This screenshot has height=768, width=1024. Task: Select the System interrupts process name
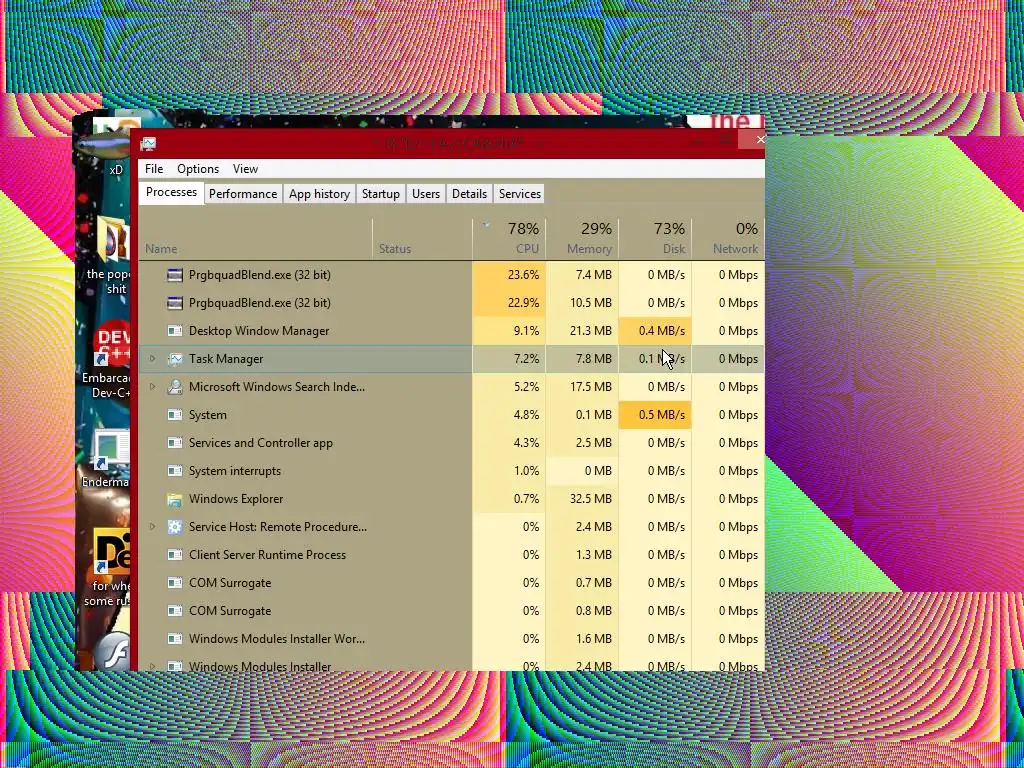tap(235, 471)
